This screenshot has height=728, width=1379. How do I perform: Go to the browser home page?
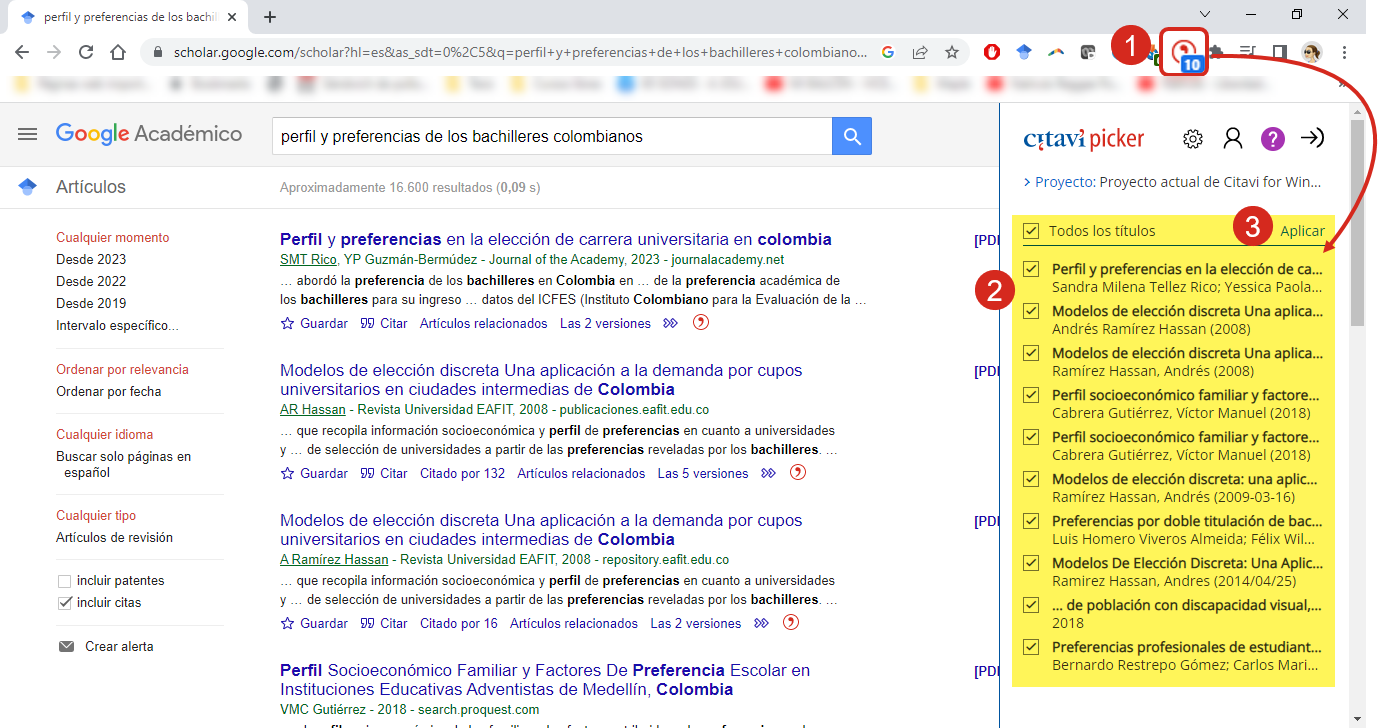[x=118, y=52]
